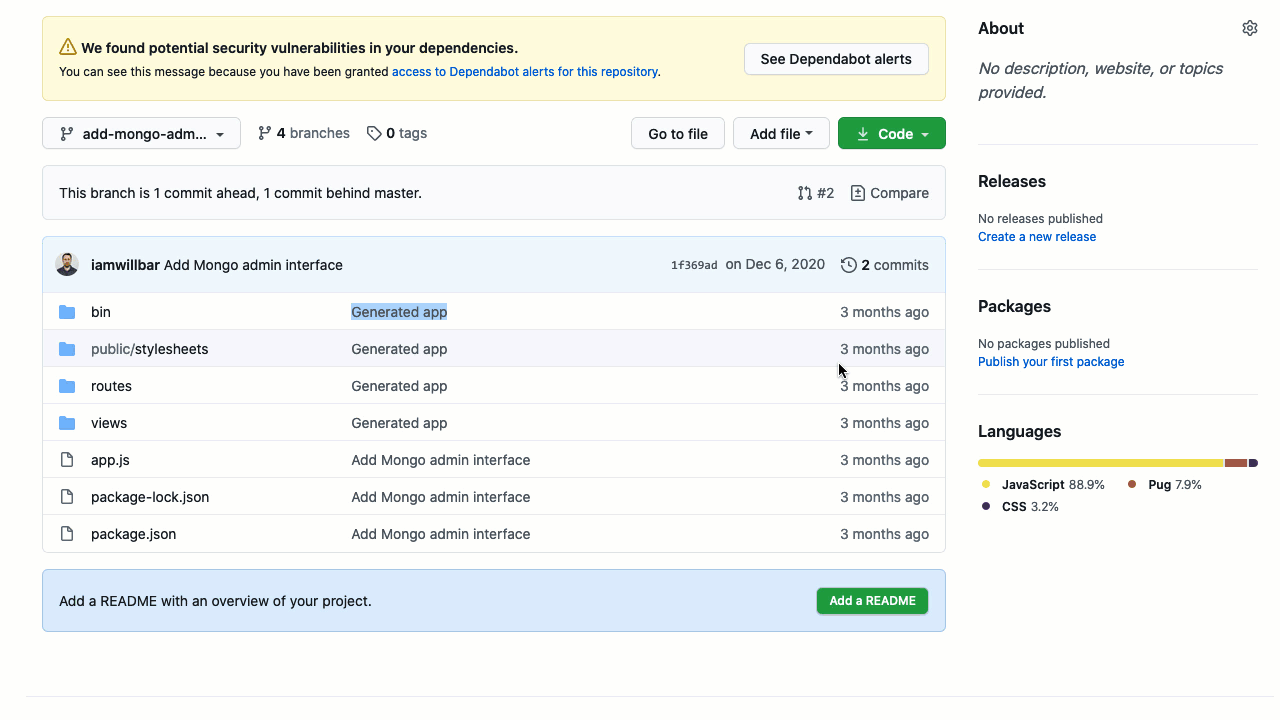Click the views folder icon

(x=67, y=423)
